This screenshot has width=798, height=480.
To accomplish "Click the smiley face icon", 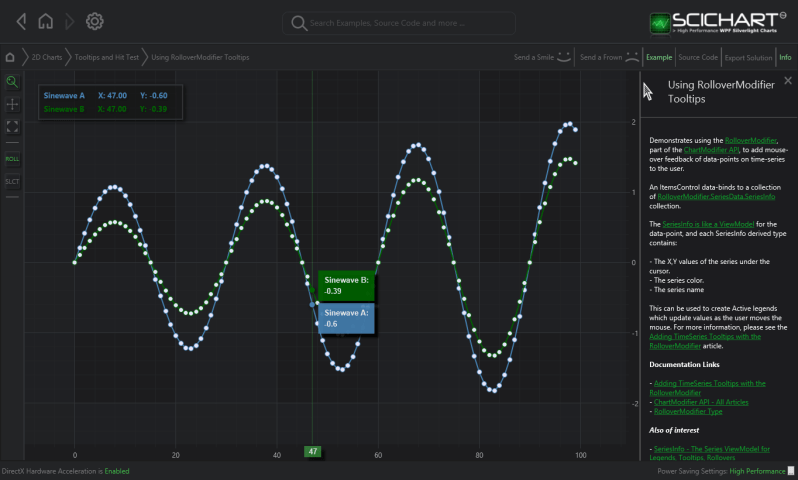I will click(x=564, y=57).
